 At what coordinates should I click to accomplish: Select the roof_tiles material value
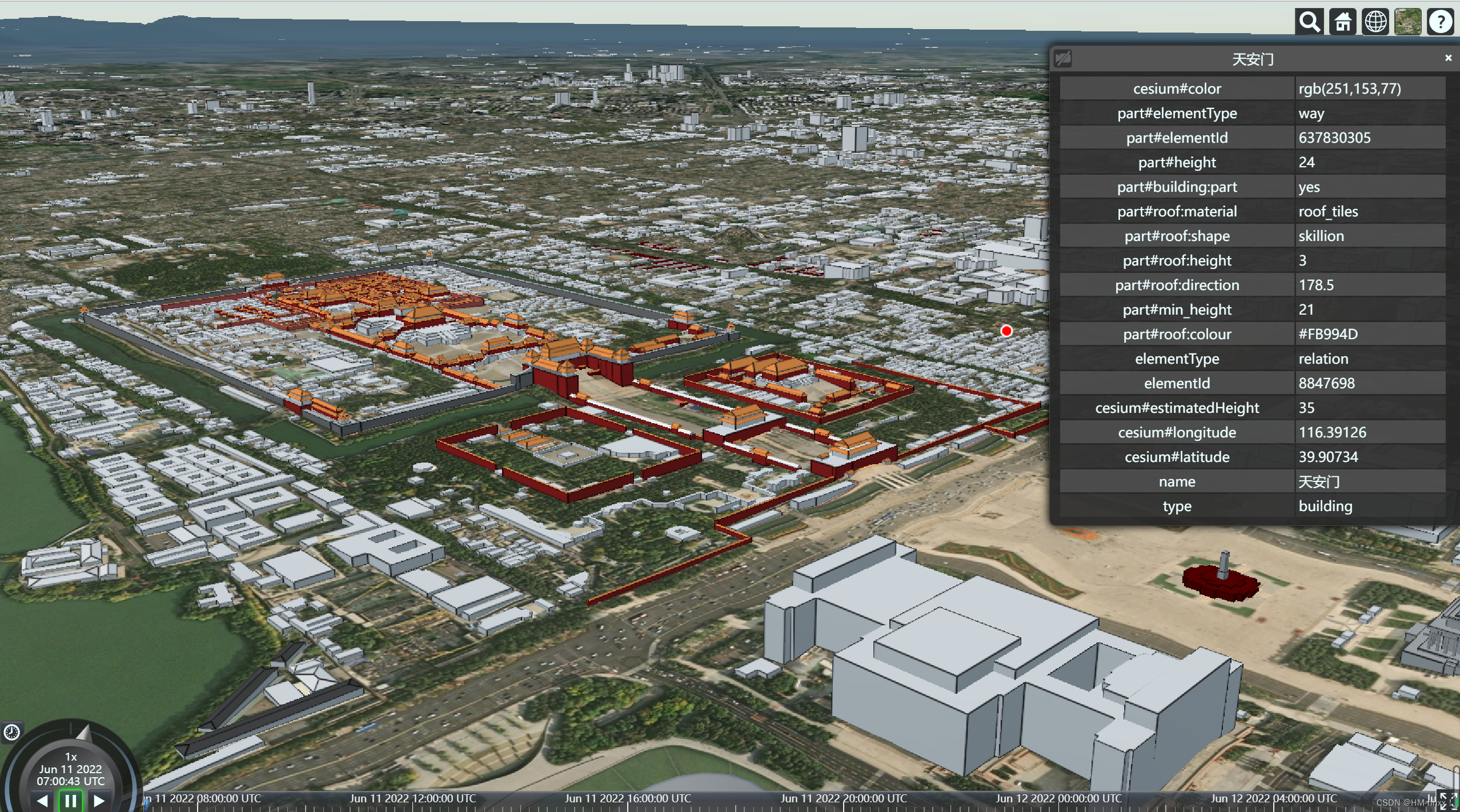(x=1328, y=211)
